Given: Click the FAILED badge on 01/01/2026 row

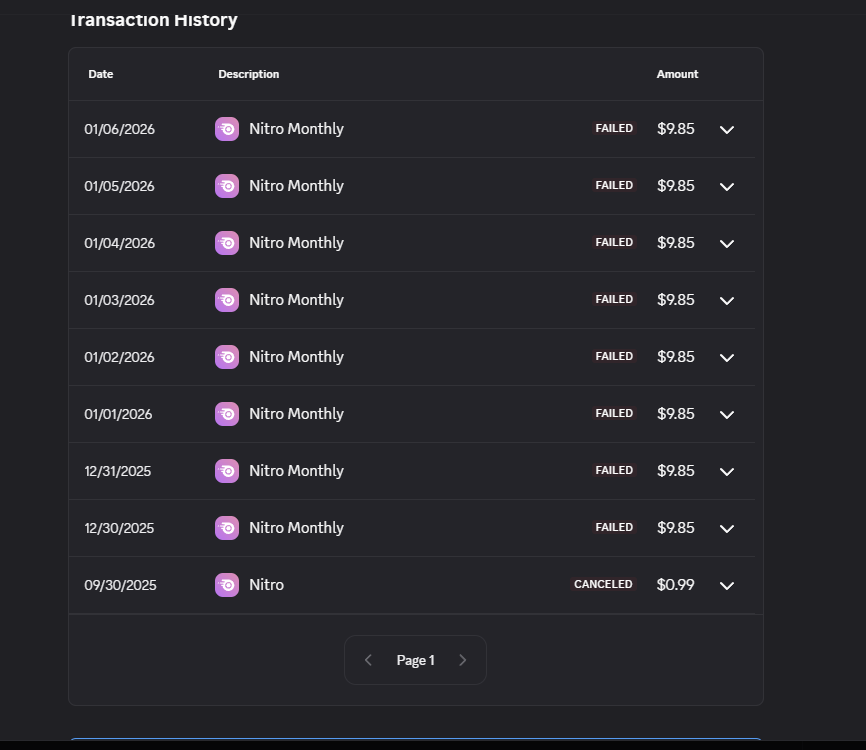Looking at the screenshot, I should tap(614, 413).
